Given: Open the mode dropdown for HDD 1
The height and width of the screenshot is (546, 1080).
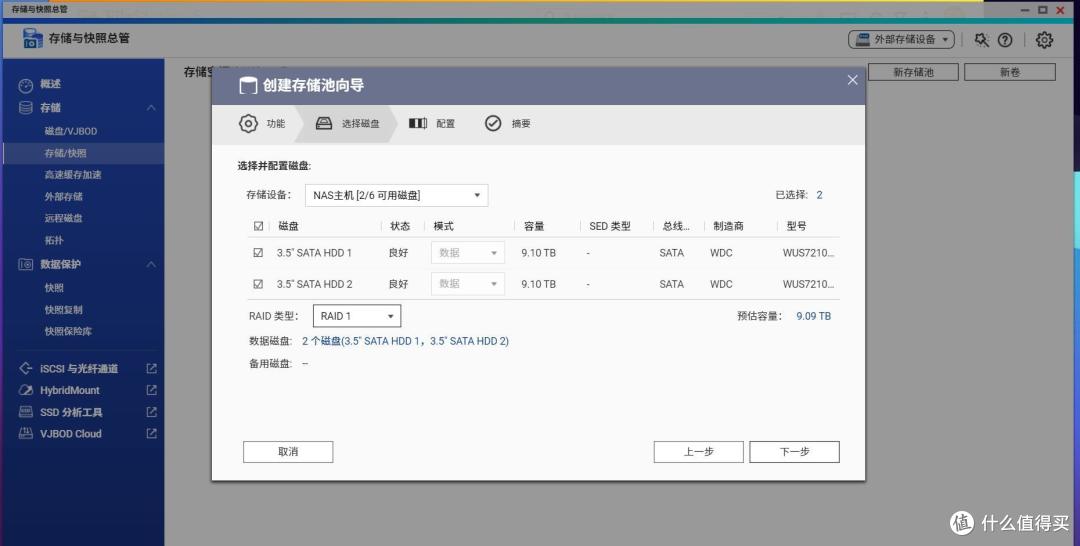Looking at the screenshot, I should [468, 253].
